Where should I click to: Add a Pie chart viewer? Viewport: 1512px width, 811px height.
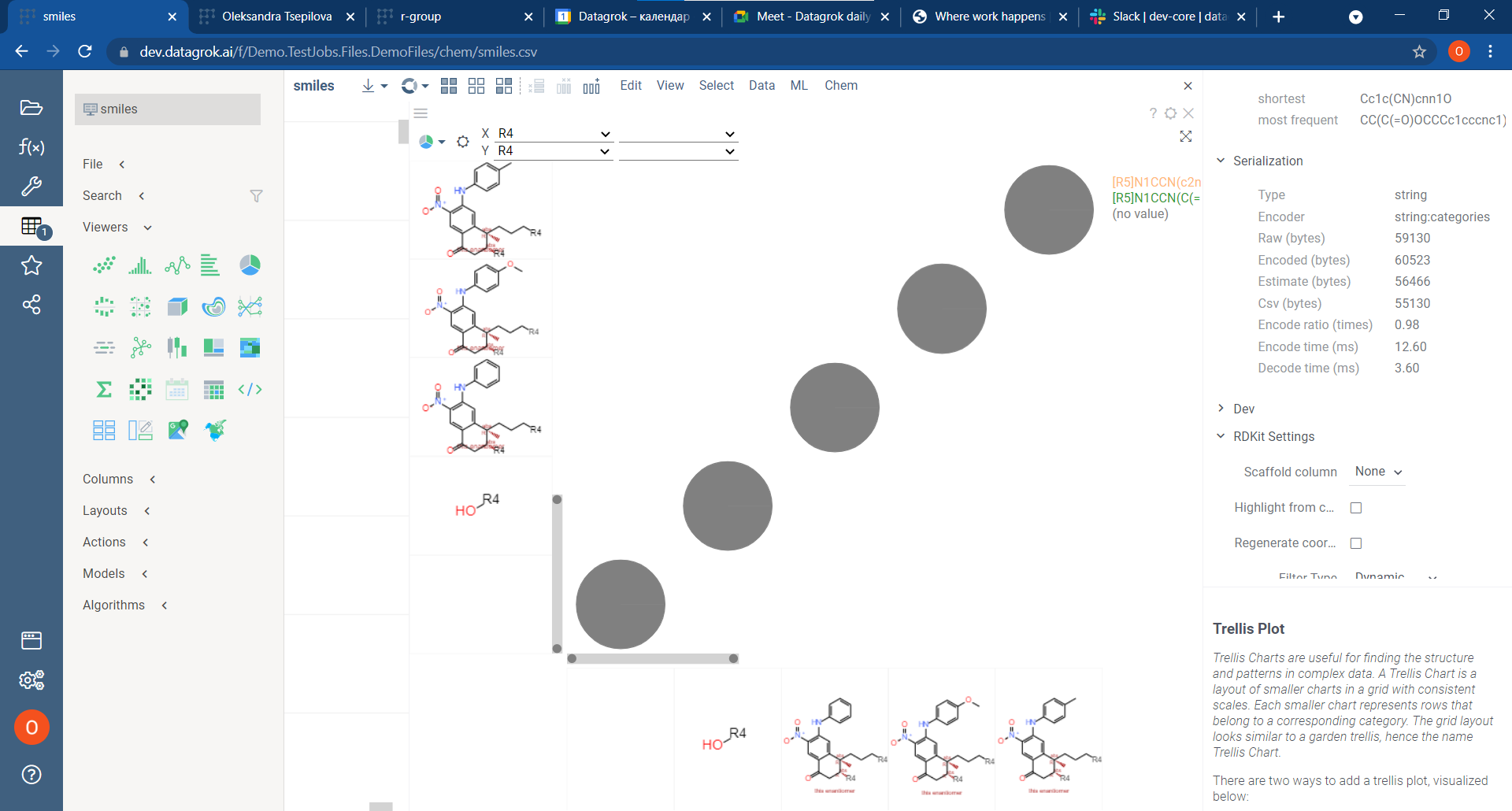(x=250, y=265)
